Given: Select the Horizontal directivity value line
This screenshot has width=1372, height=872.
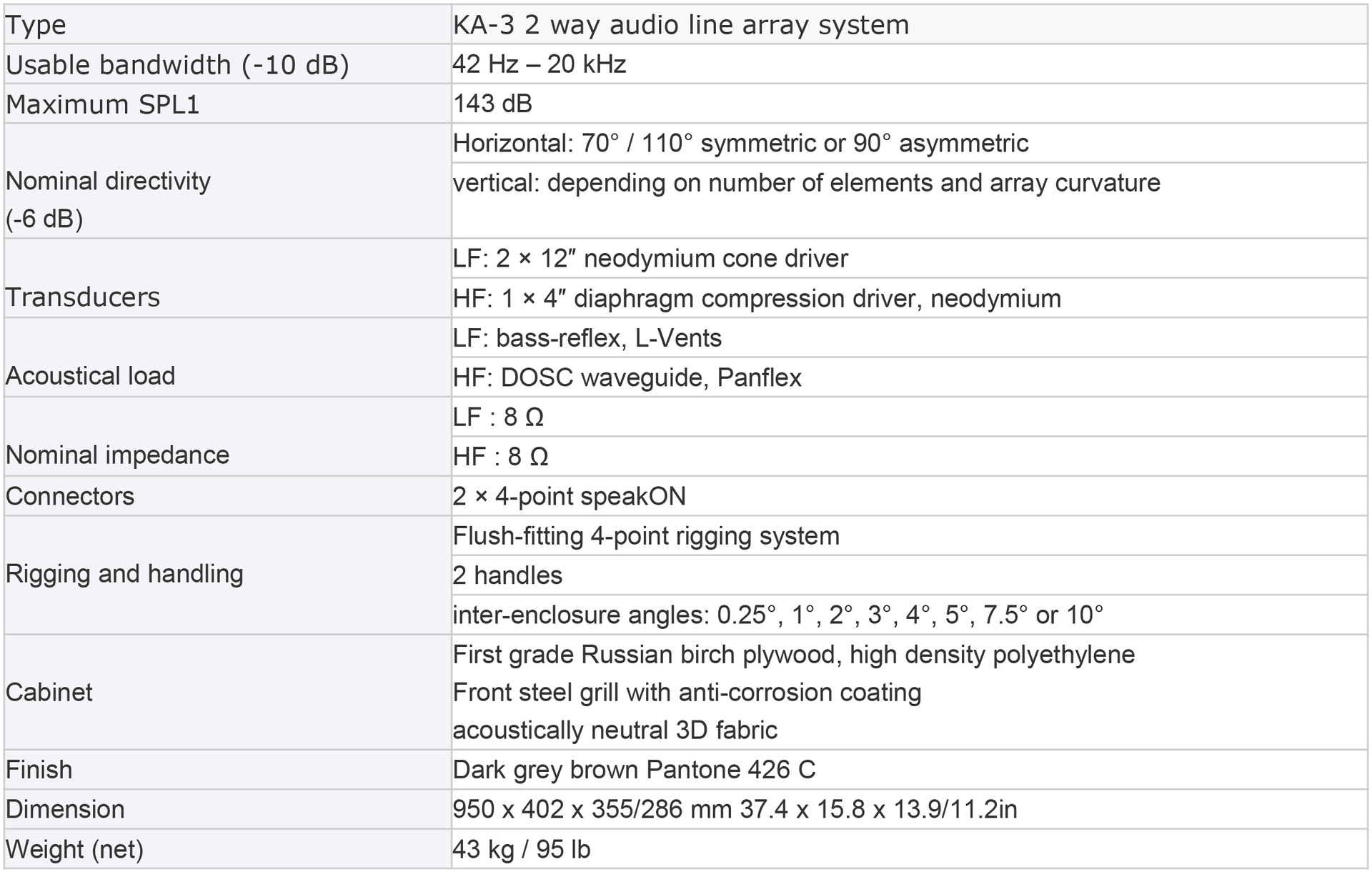Looking at the screenshot, I should [740, 144].
